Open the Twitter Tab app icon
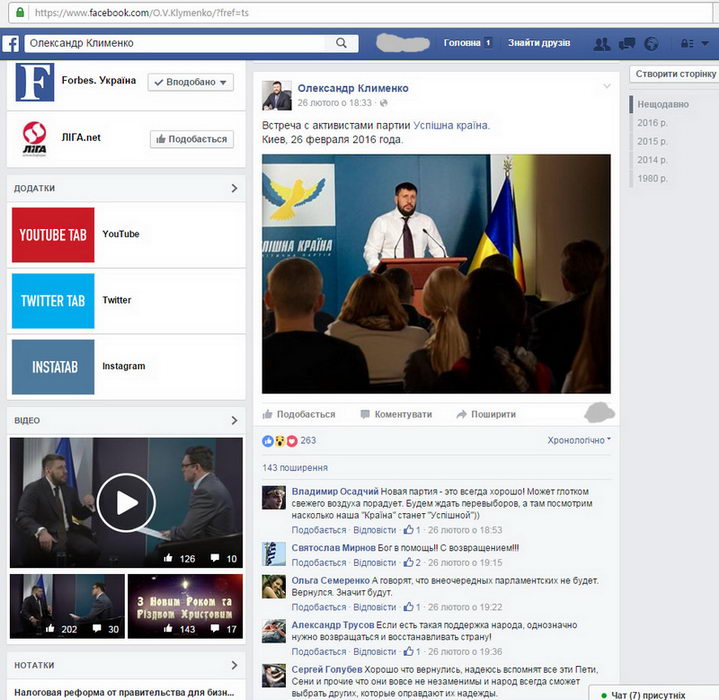Viewport: 719px width, 700px height. pyautogui.click(x=53, y=300)
